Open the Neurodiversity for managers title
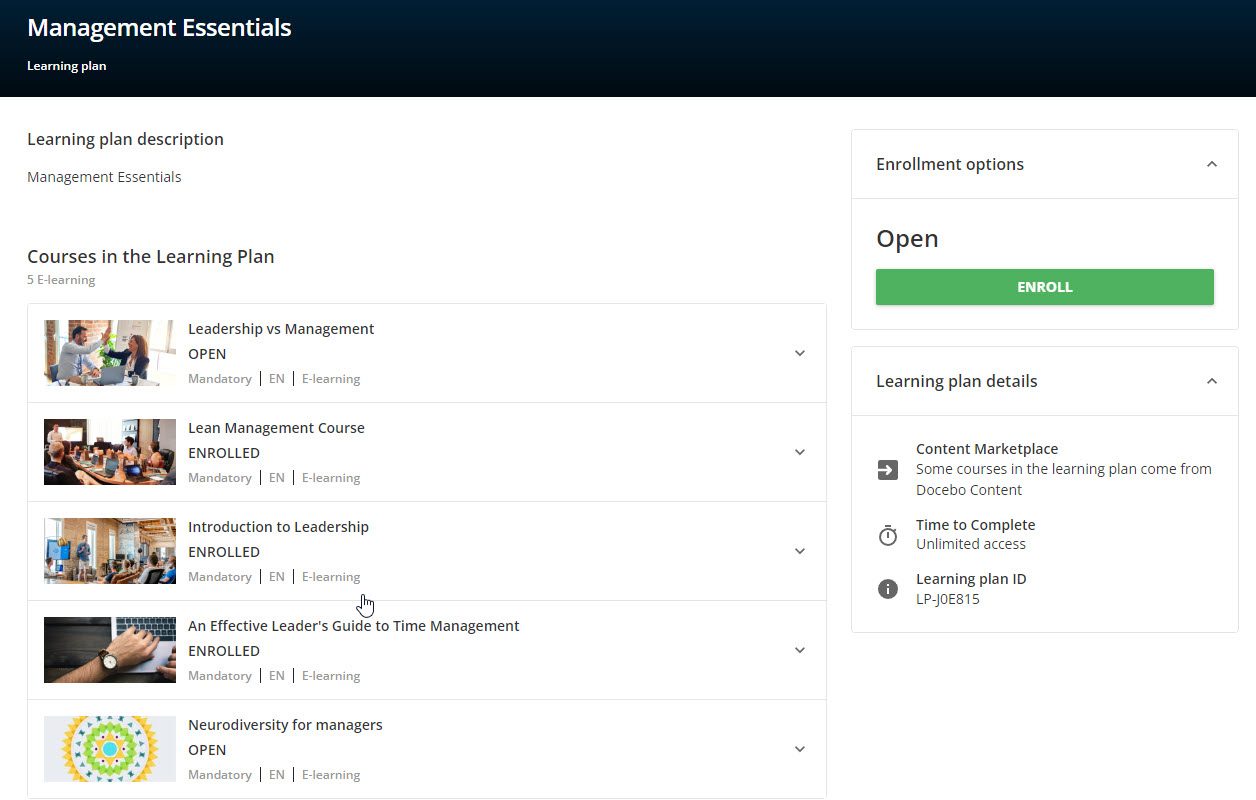Screen dimensions: 1256x800 pos(285,725)
